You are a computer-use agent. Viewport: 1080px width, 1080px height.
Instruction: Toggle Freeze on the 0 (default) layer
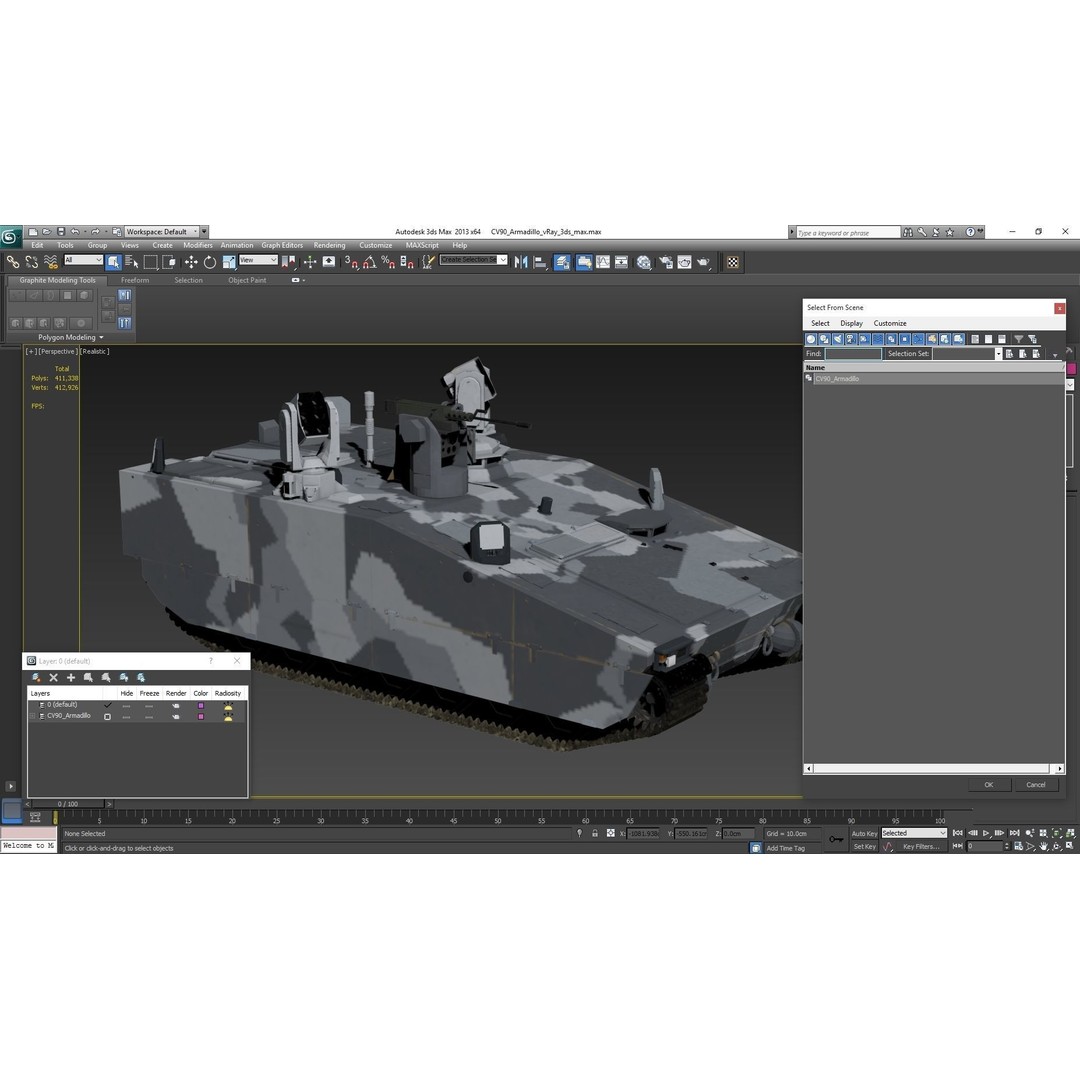point(149,705)
